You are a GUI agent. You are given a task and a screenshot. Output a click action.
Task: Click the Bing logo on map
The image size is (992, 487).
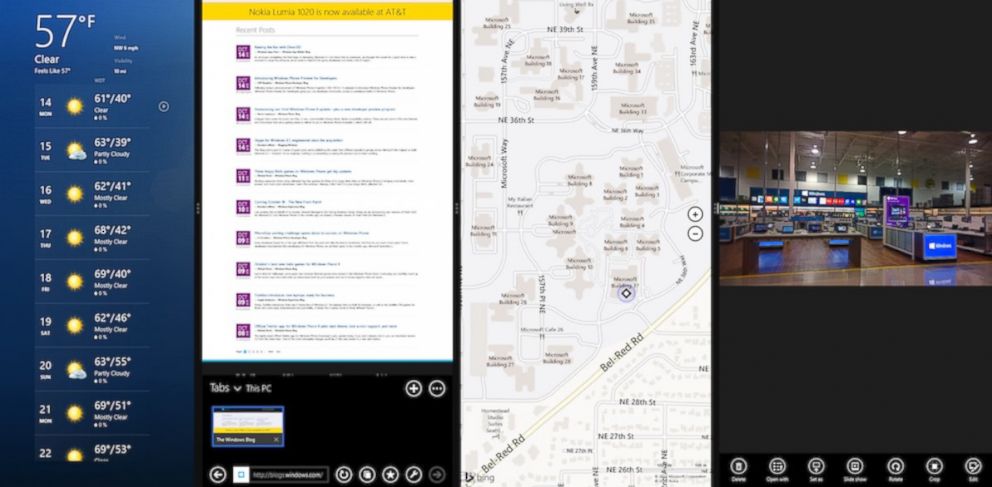pos(480,478)
